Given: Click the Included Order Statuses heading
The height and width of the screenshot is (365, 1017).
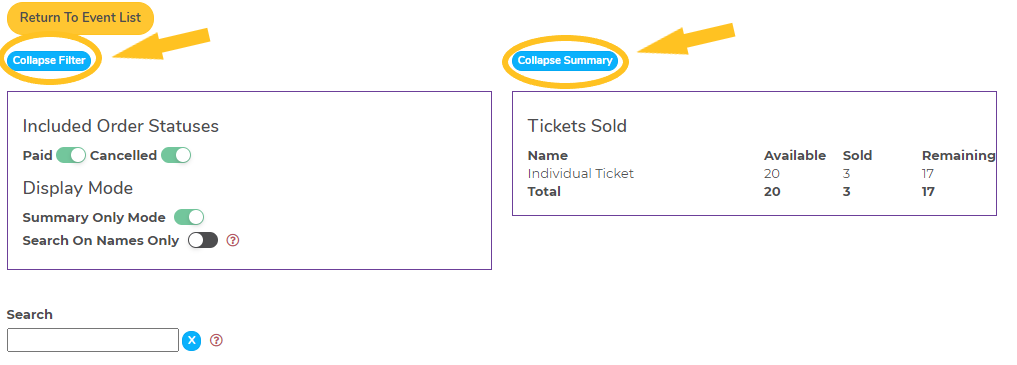Looking at the screenshot, I should [121, 126].
